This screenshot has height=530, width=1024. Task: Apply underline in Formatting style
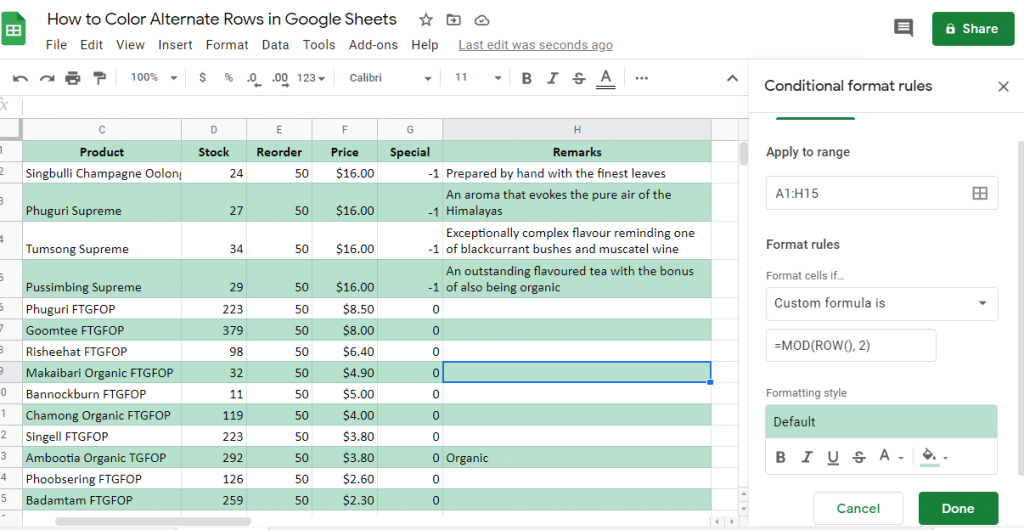[x=833, y=457]
